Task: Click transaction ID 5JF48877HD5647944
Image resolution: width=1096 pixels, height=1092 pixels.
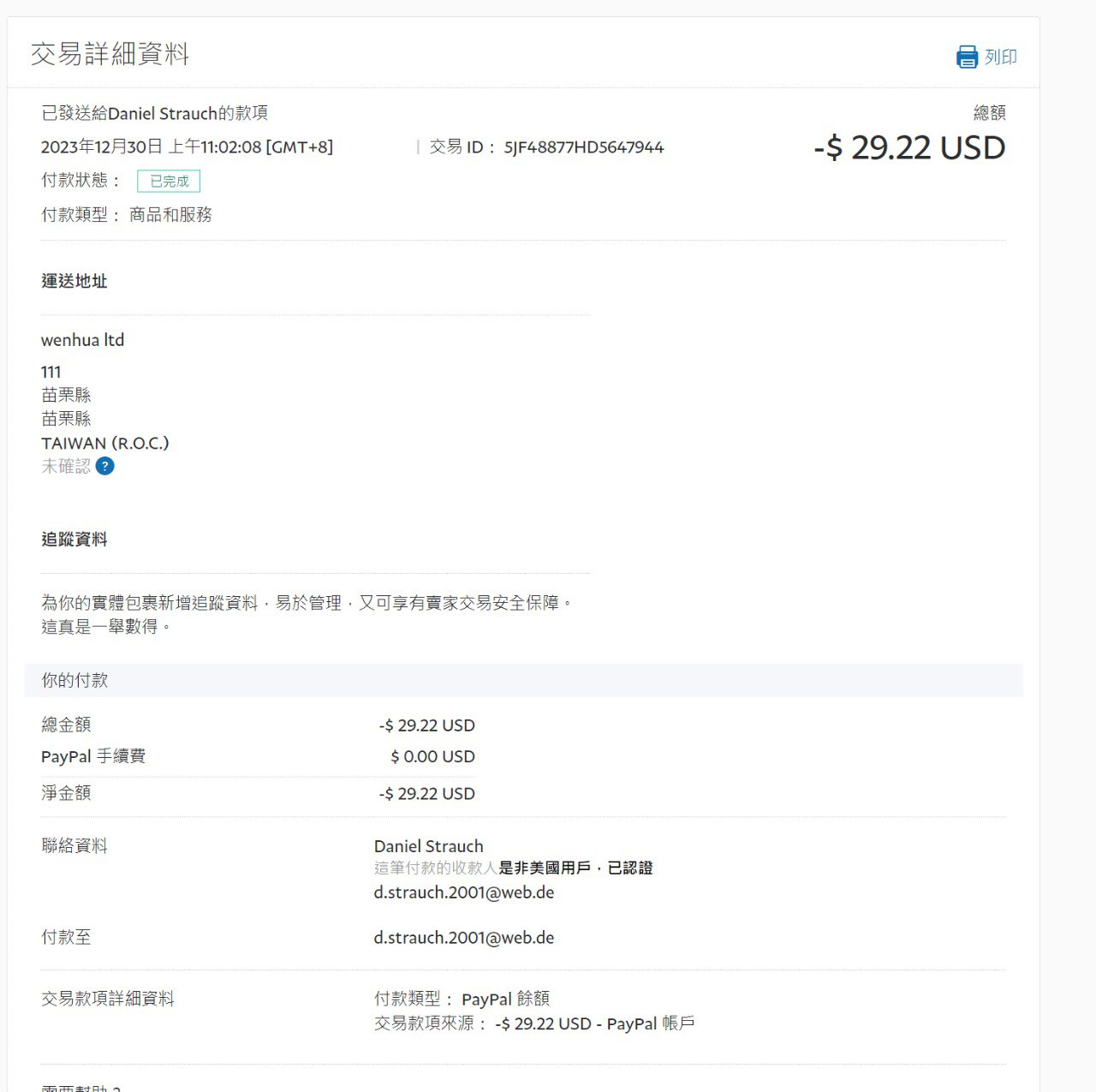Action: coord(583,147)
